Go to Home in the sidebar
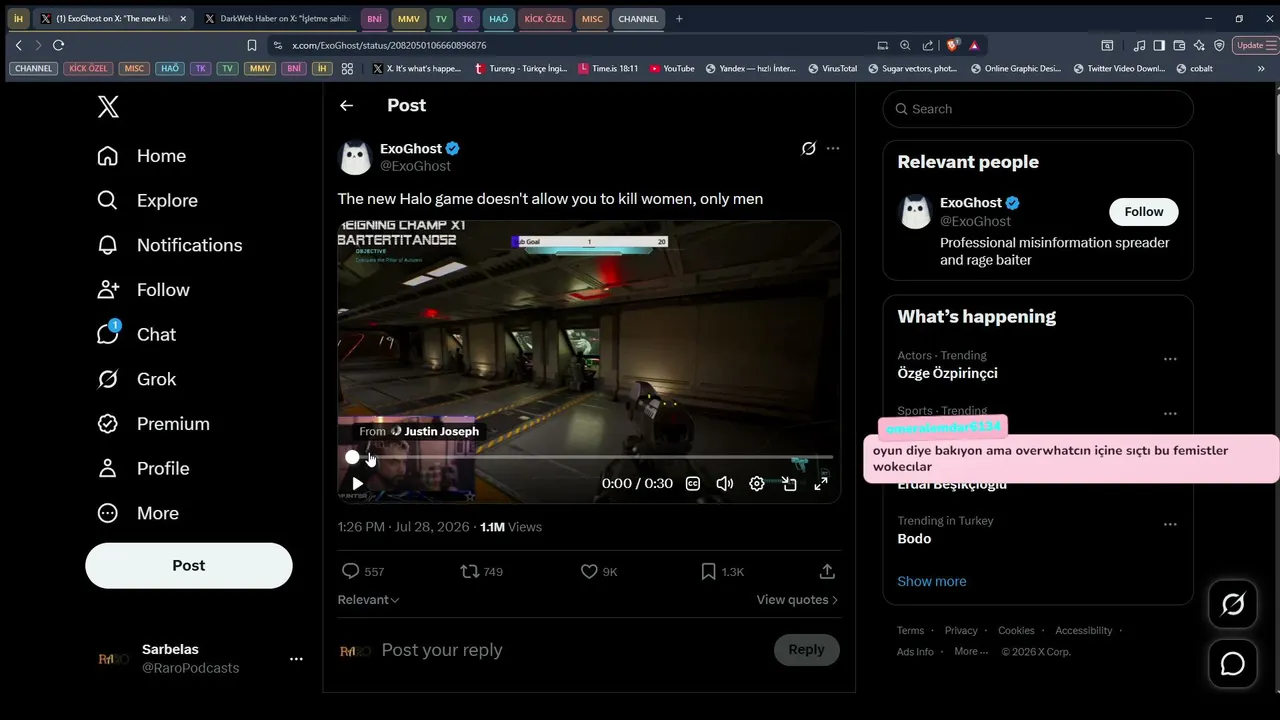The width and height of the screenshot is (1280, 720). tap(142, 156)
